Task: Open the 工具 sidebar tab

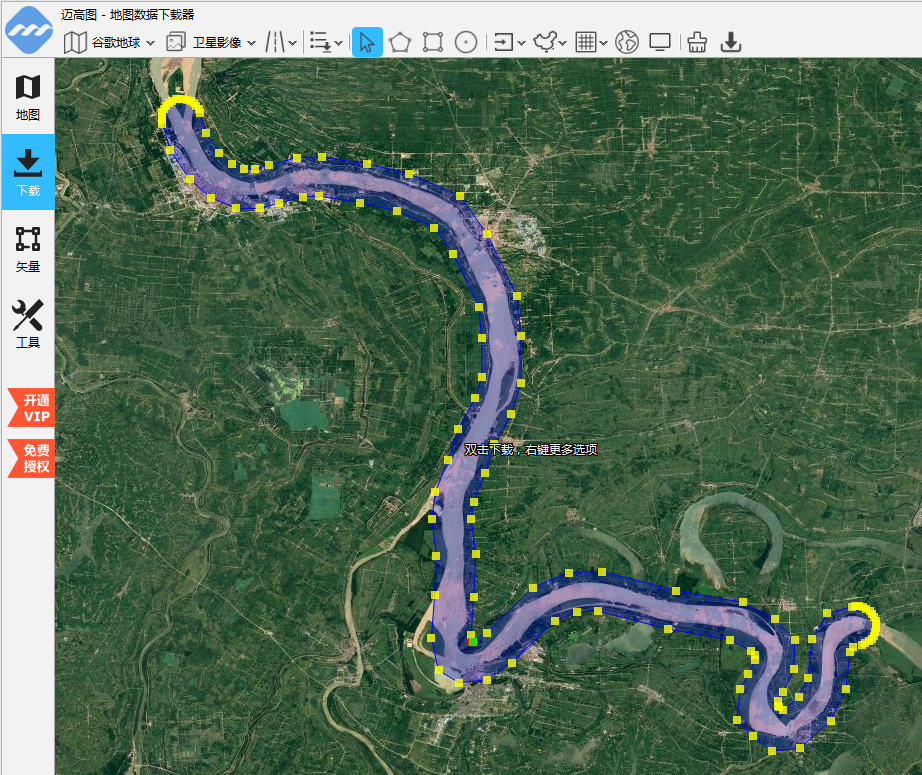Action: click(28, 325)
